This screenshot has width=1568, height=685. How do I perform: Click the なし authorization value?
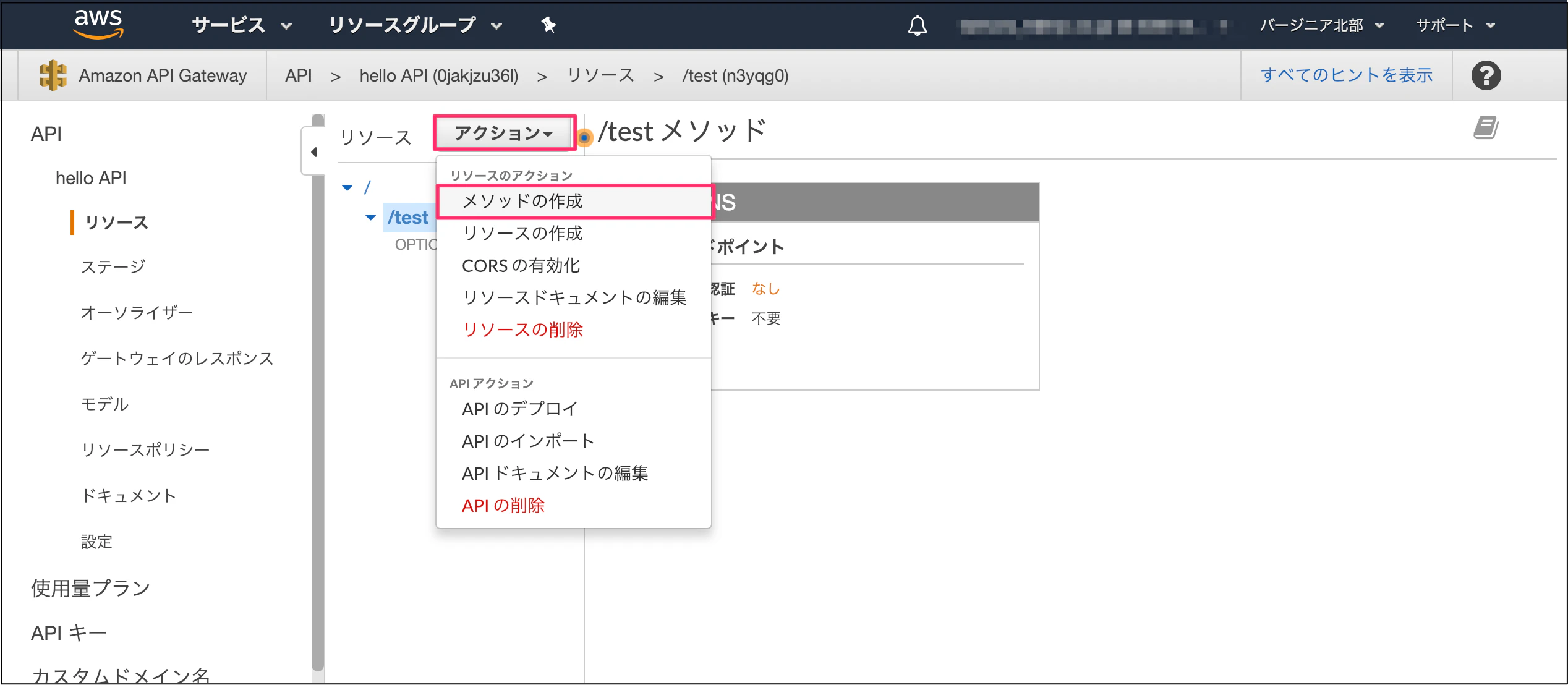pyautogui.click(x=765, y=288)
